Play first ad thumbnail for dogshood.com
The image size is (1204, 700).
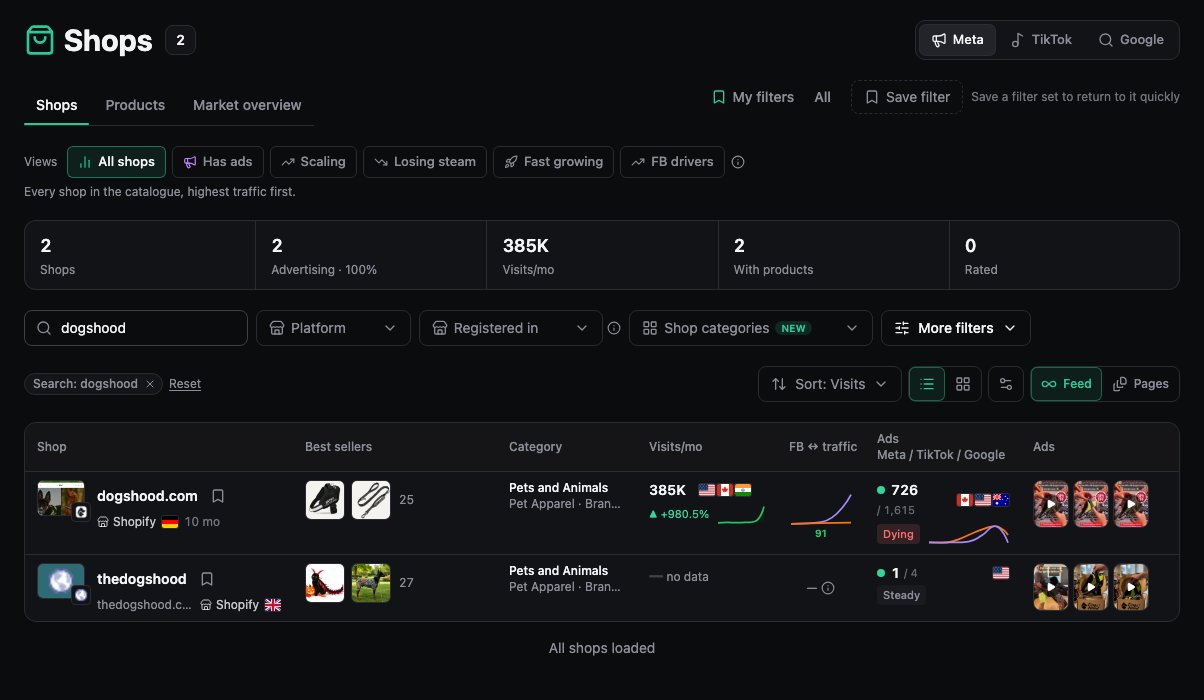point(1051,504)
